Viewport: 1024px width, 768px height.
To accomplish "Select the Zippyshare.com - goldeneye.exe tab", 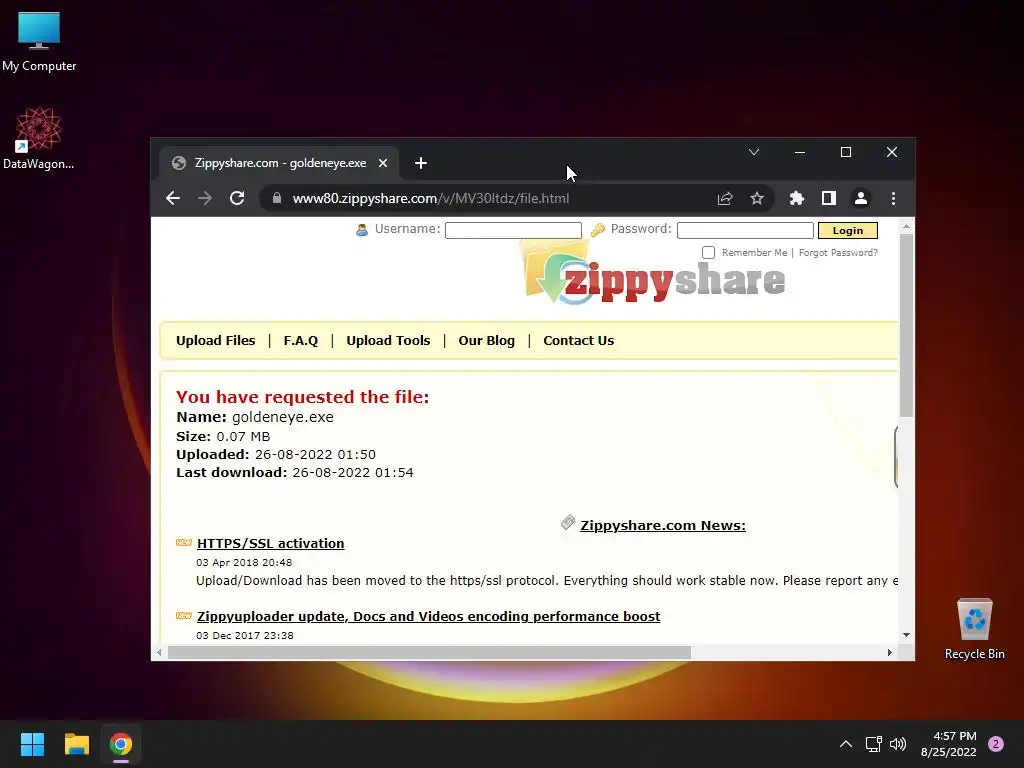I will 280,163.
